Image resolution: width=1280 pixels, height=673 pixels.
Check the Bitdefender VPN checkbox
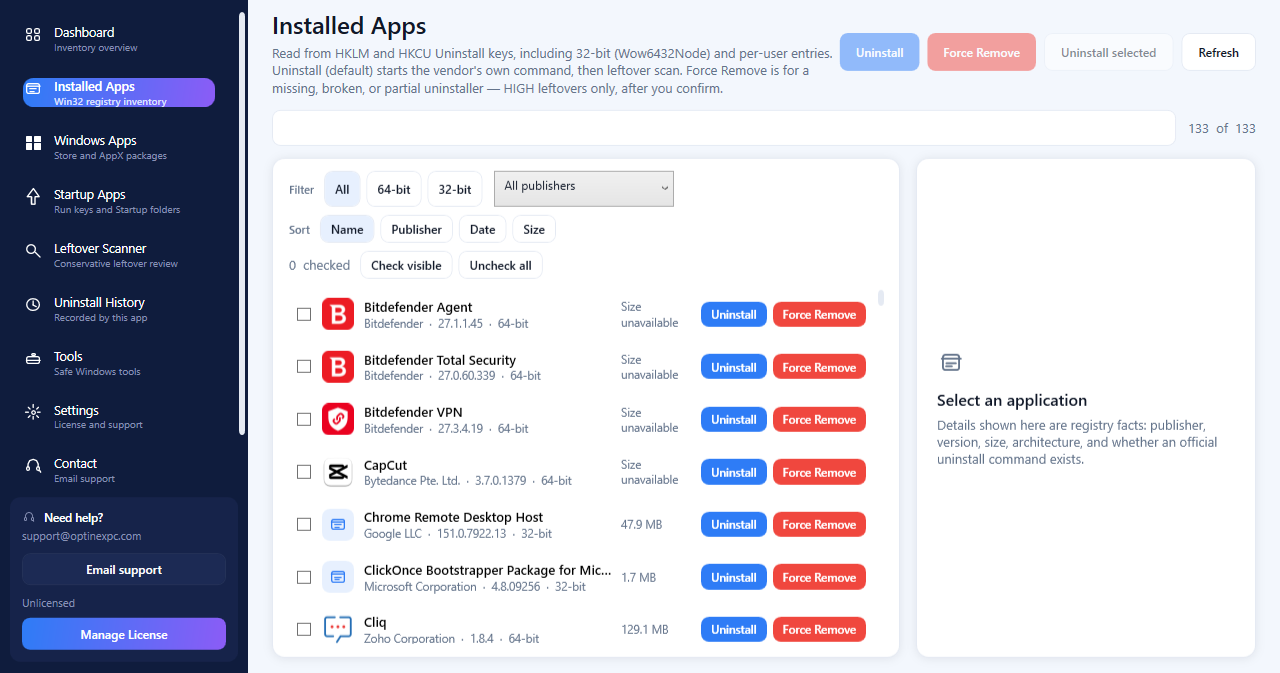[x=304, y=419]
